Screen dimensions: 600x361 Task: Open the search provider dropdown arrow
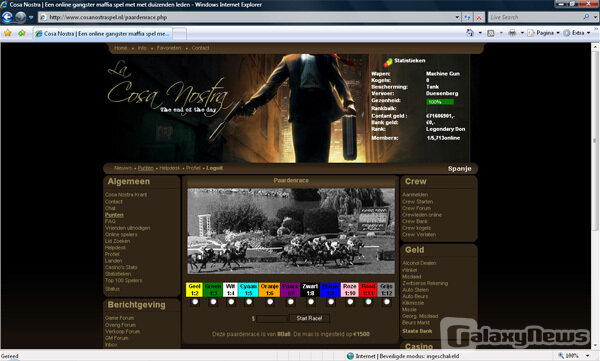tap(595, 17)
